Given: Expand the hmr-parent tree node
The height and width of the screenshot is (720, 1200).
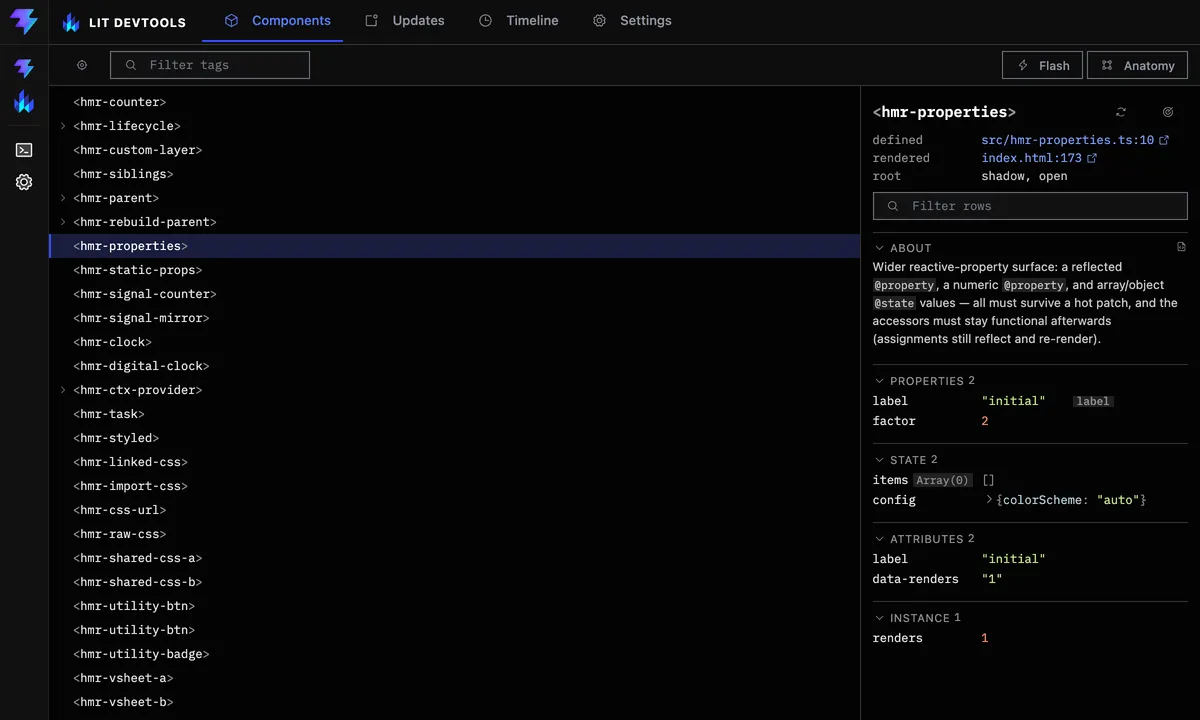Looking at the screenshot, I should click(63, 198).
